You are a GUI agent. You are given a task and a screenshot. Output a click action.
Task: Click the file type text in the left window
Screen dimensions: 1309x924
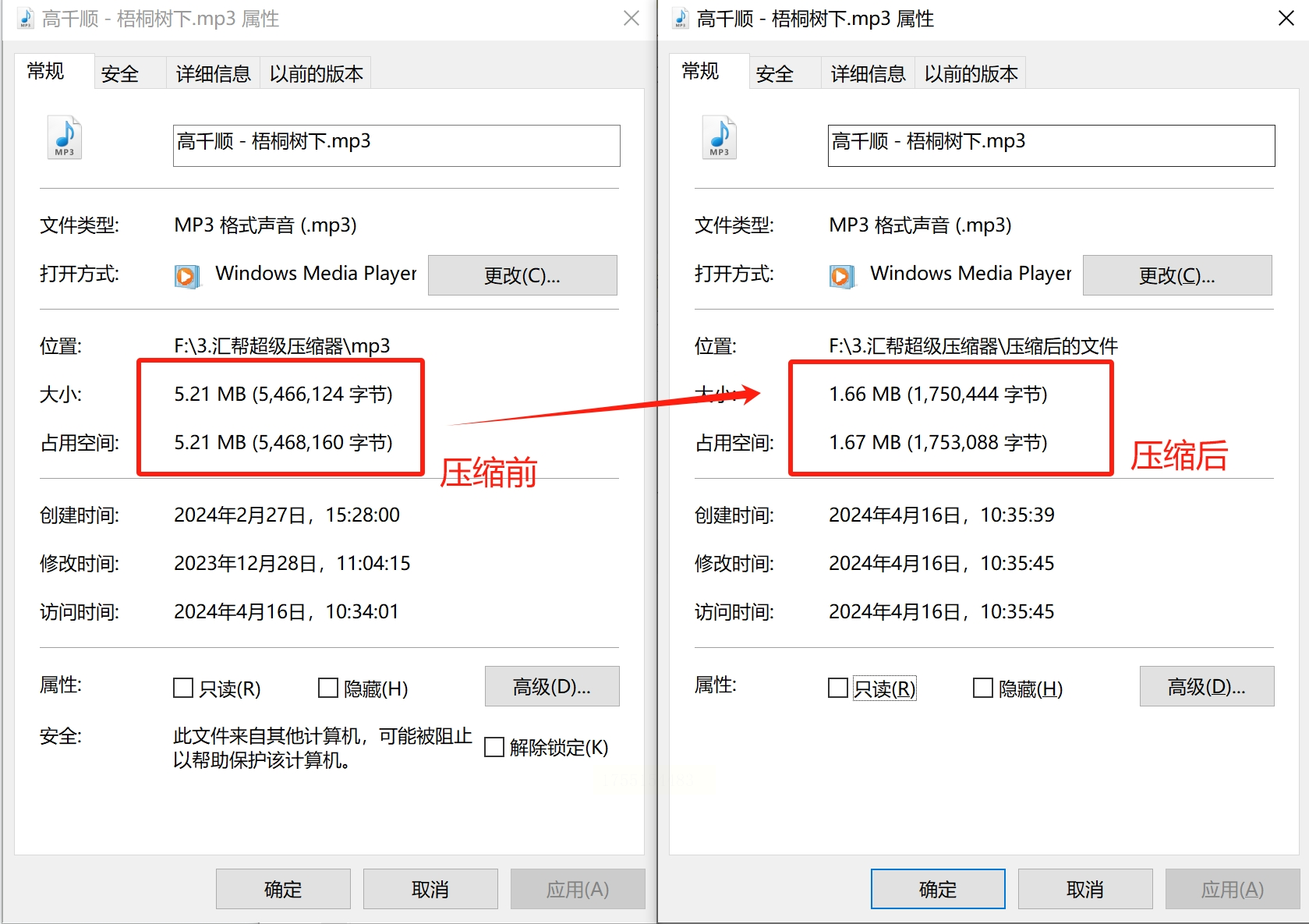coord(265,225)
